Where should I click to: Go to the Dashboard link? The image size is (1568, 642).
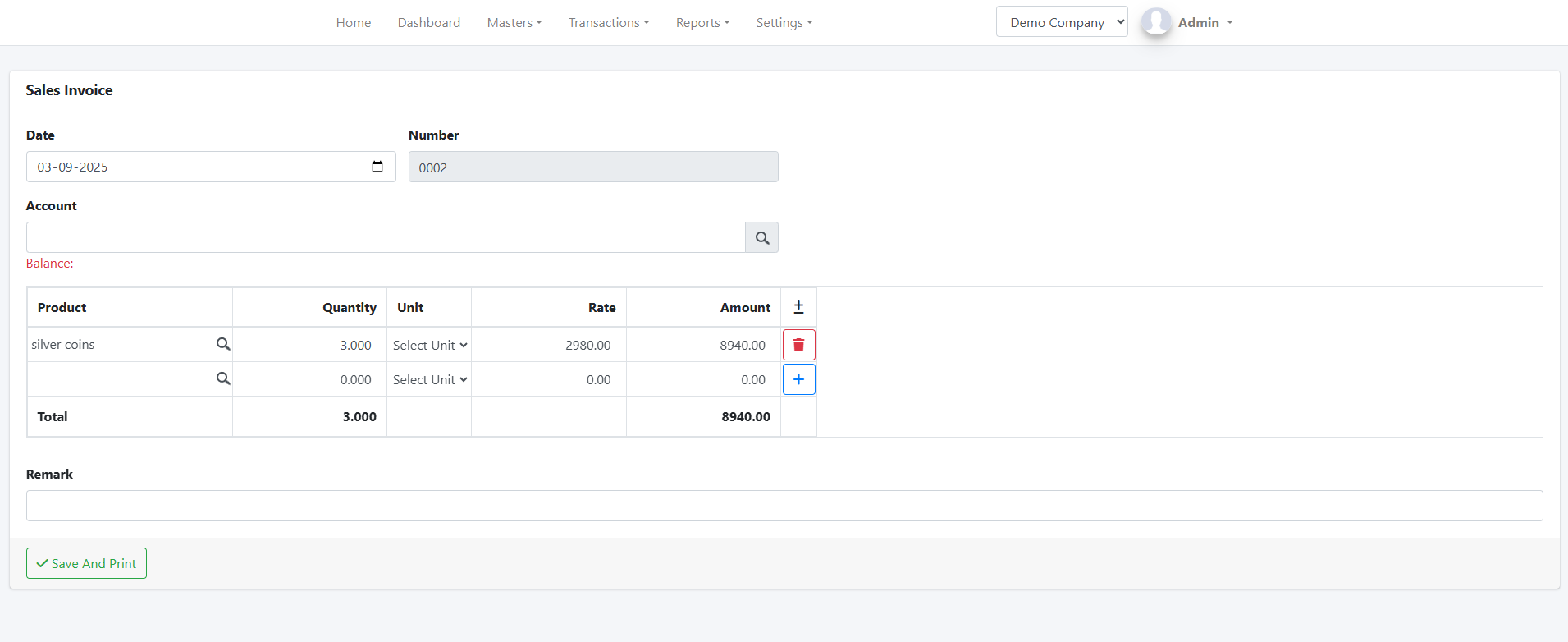click(428, 22)
